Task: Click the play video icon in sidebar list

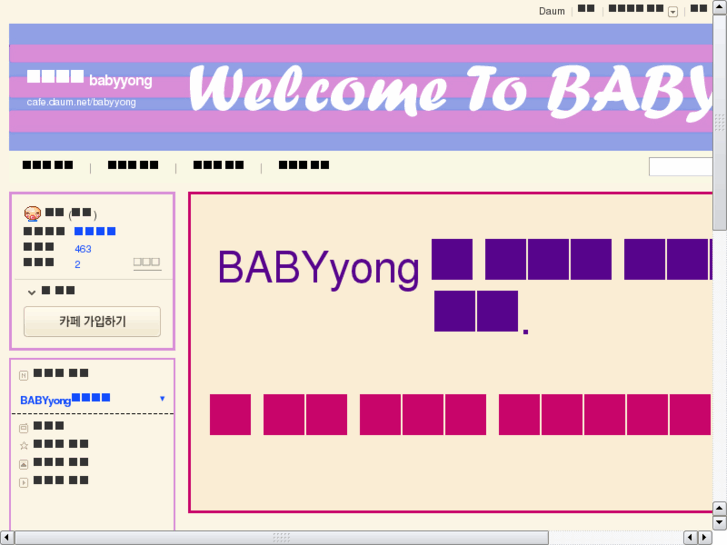Action: tap(24, 483)
